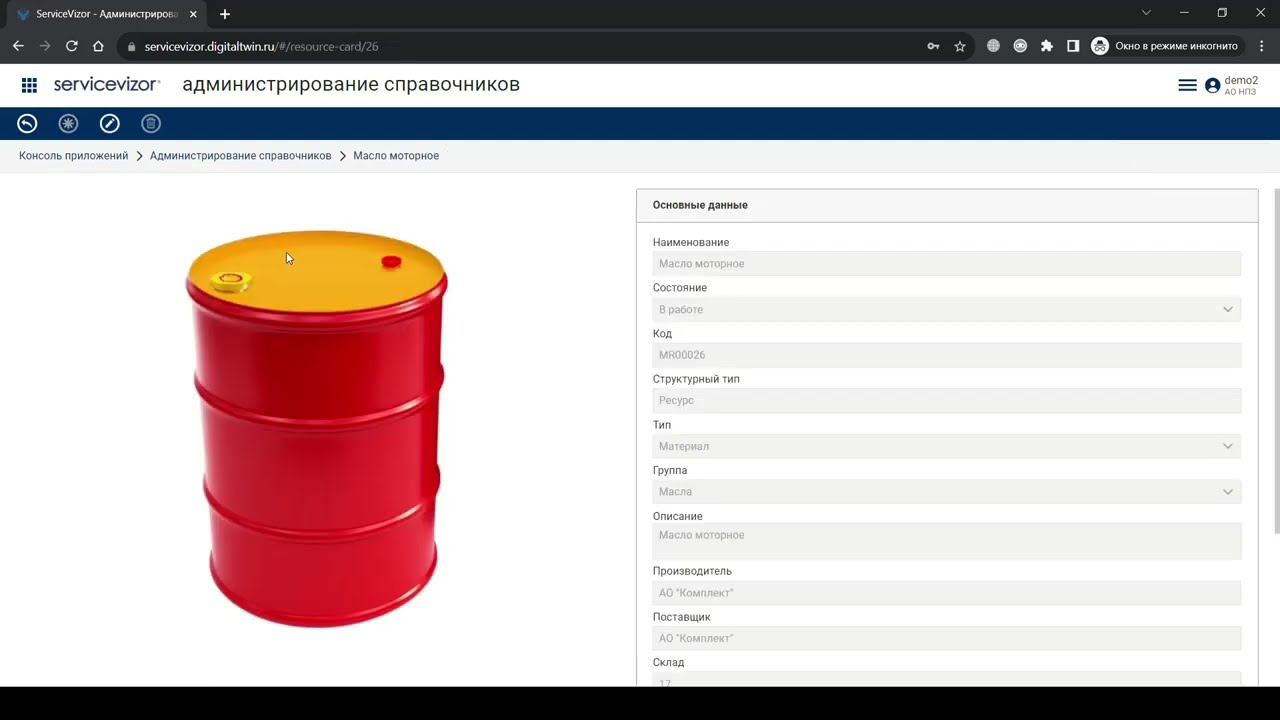Image resolution: width=1280 pixels, height=720 pixels.
Task: Click the asterisk create-new toolbar icon
Action: click(68, 124)
